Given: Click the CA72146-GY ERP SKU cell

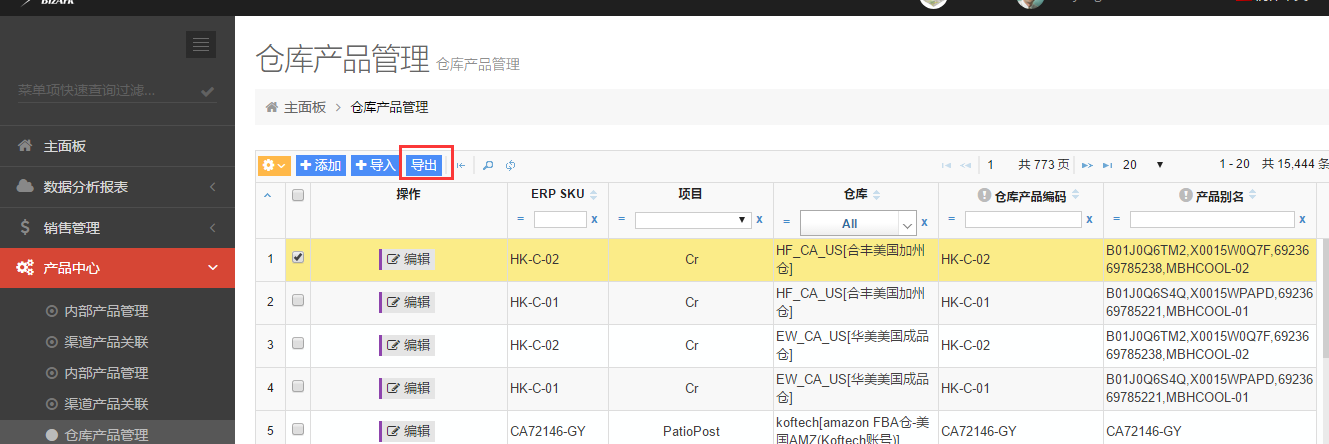Looking at the screenshot, I should 558,431.
